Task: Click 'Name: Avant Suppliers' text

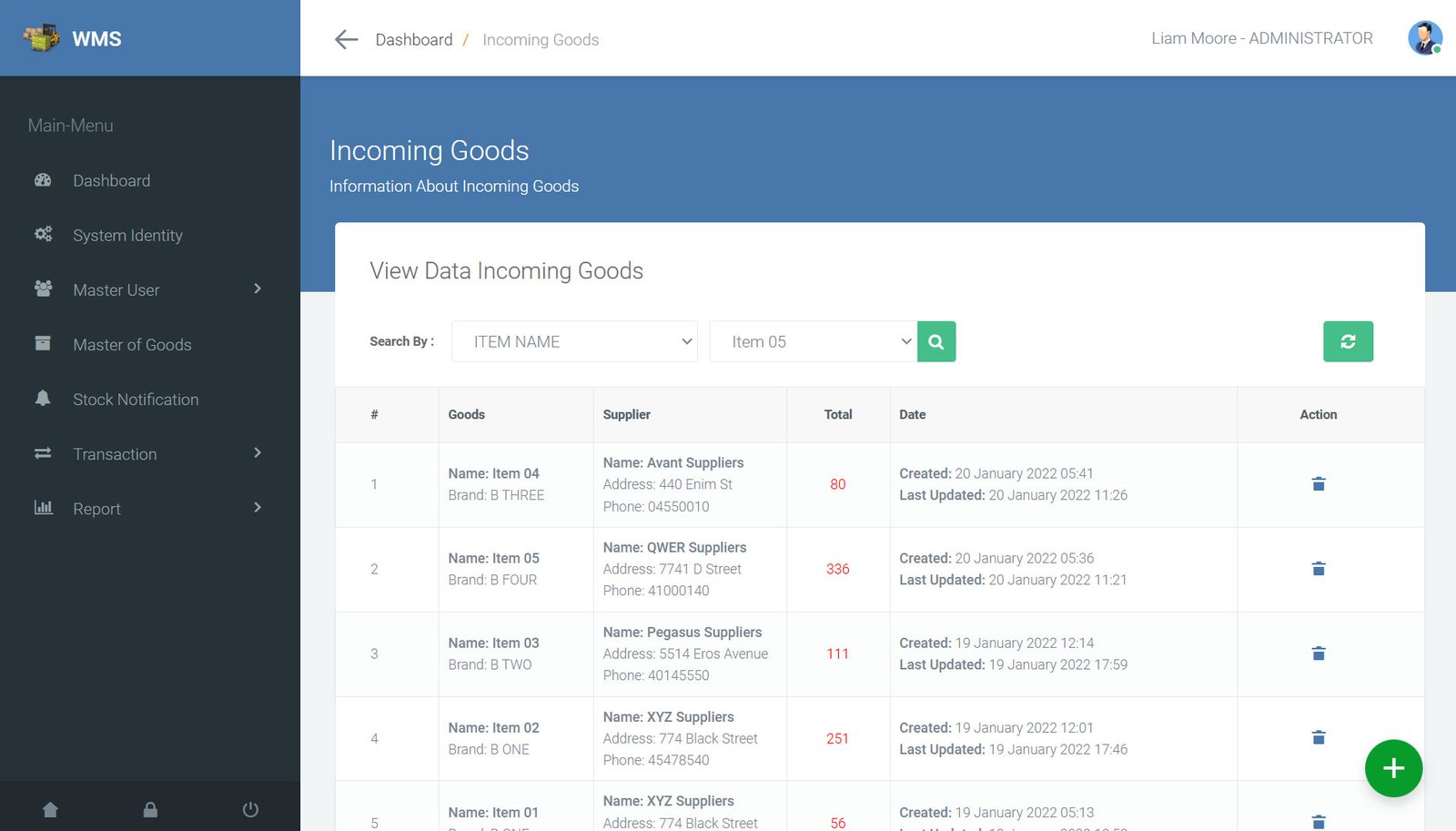Action: click(x=673, y=462)
